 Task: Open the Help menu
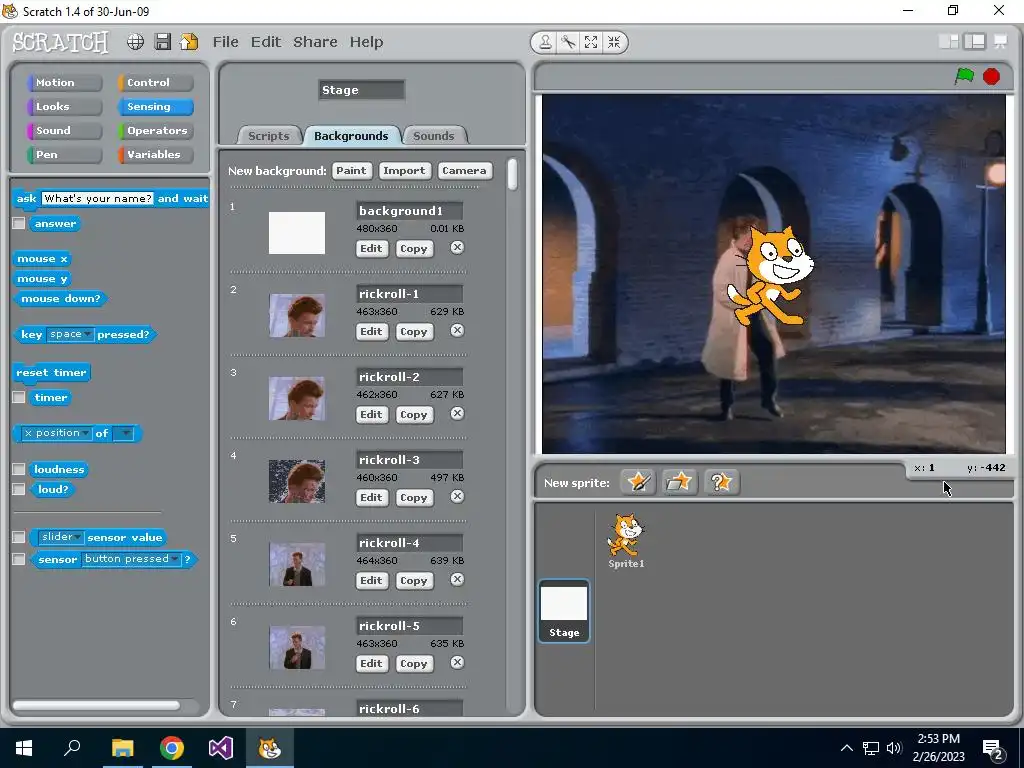[x=366, y=42]
